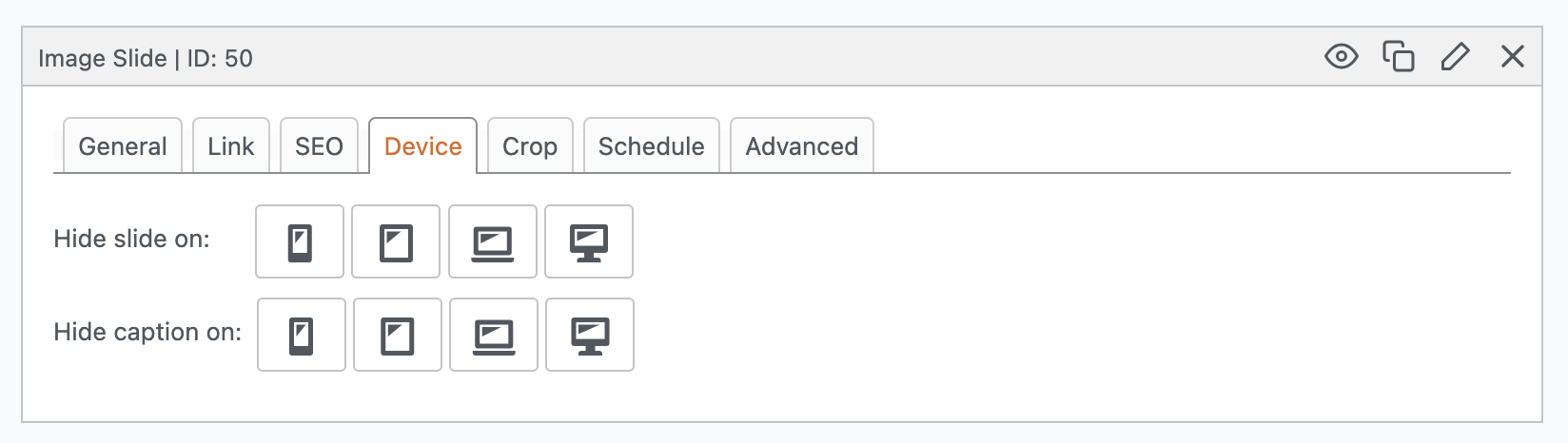
Task: Duplicate the slide using copy icon
Action: point(1398,57)
